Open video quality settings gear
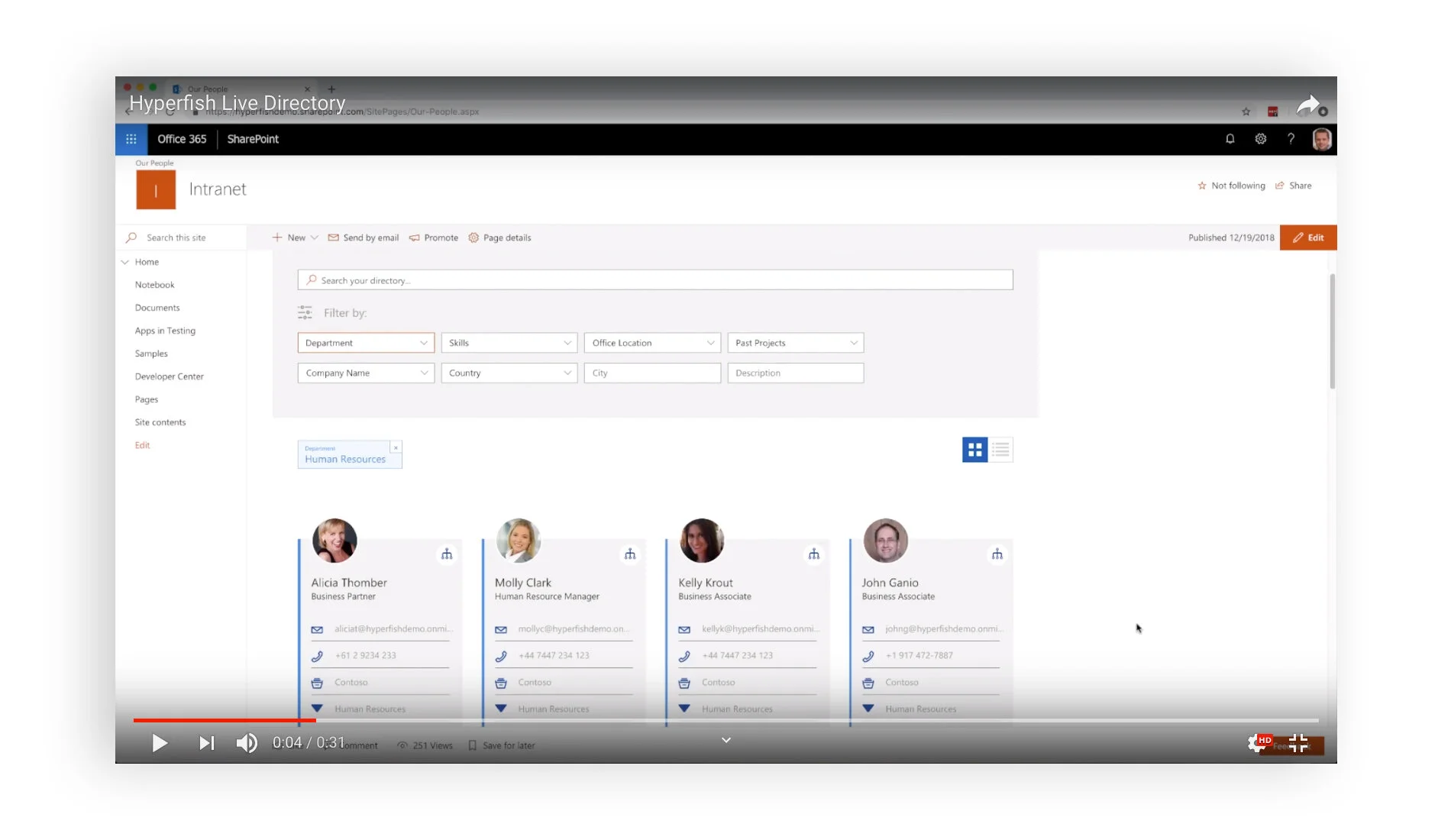Screen dimensions: 1451x840 (1257, 743)
